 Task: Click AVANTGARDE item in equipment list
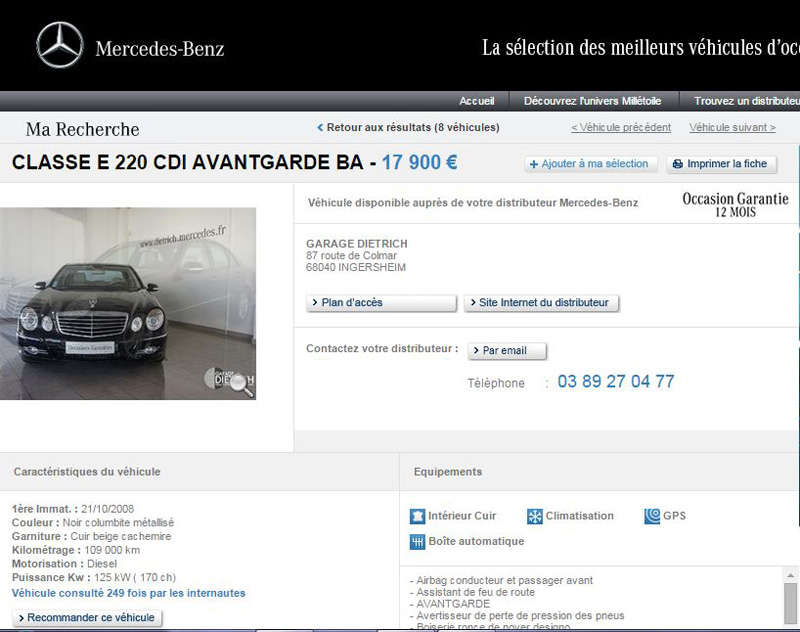click(449, 604)
